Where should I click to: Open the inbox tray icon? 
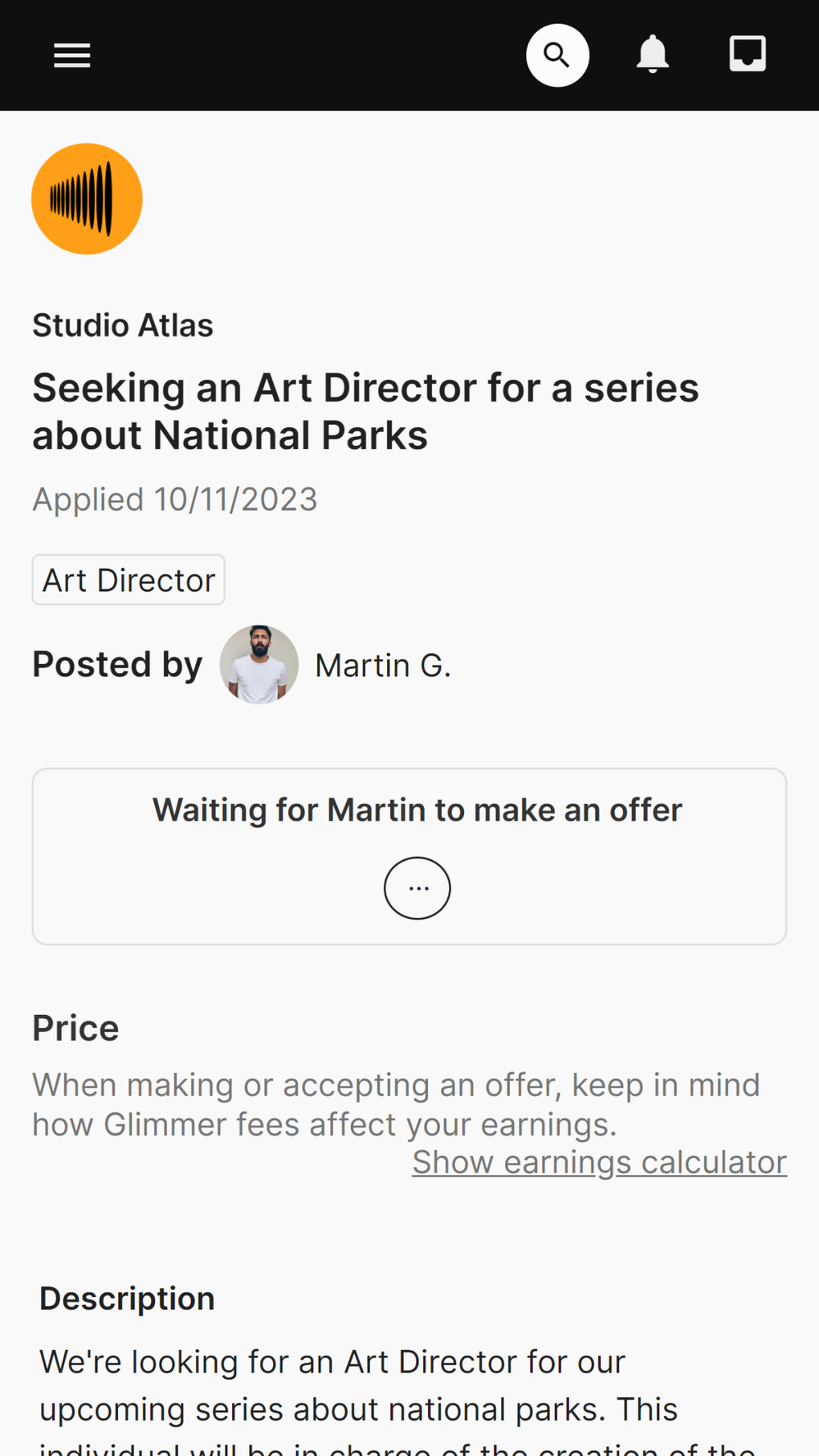[x=748, y=55]
